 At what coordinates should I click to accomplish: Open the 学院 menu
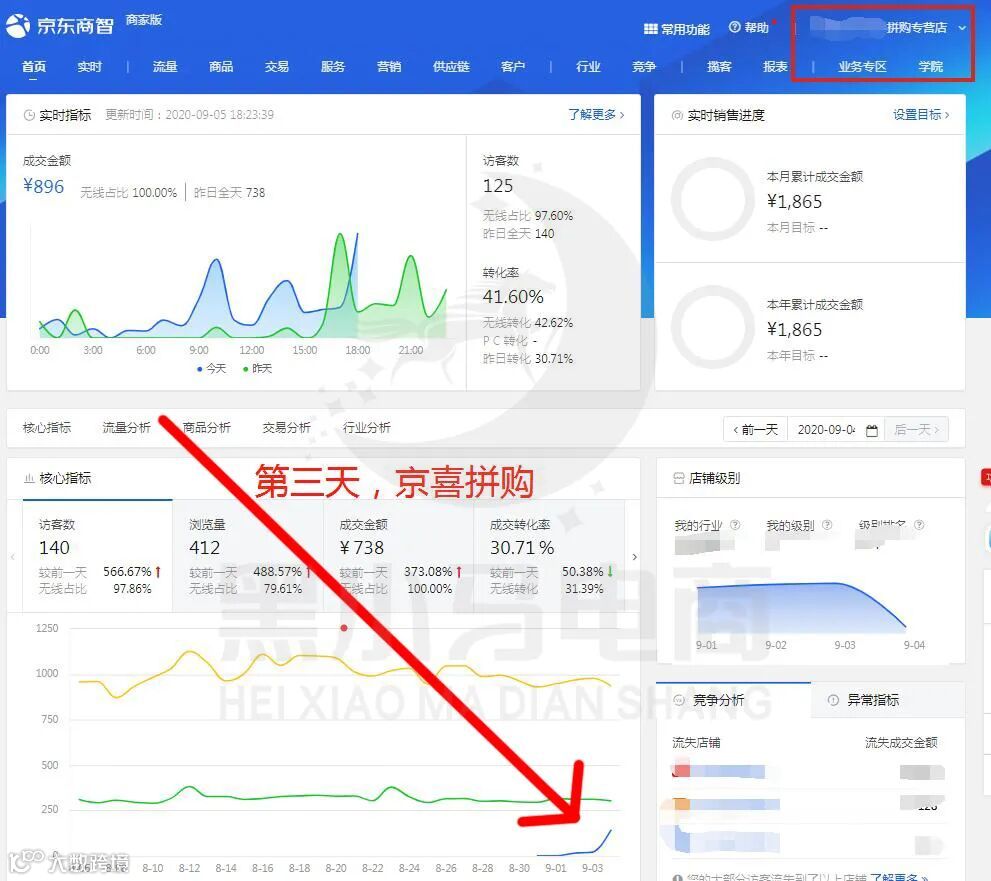pos(930,66)
